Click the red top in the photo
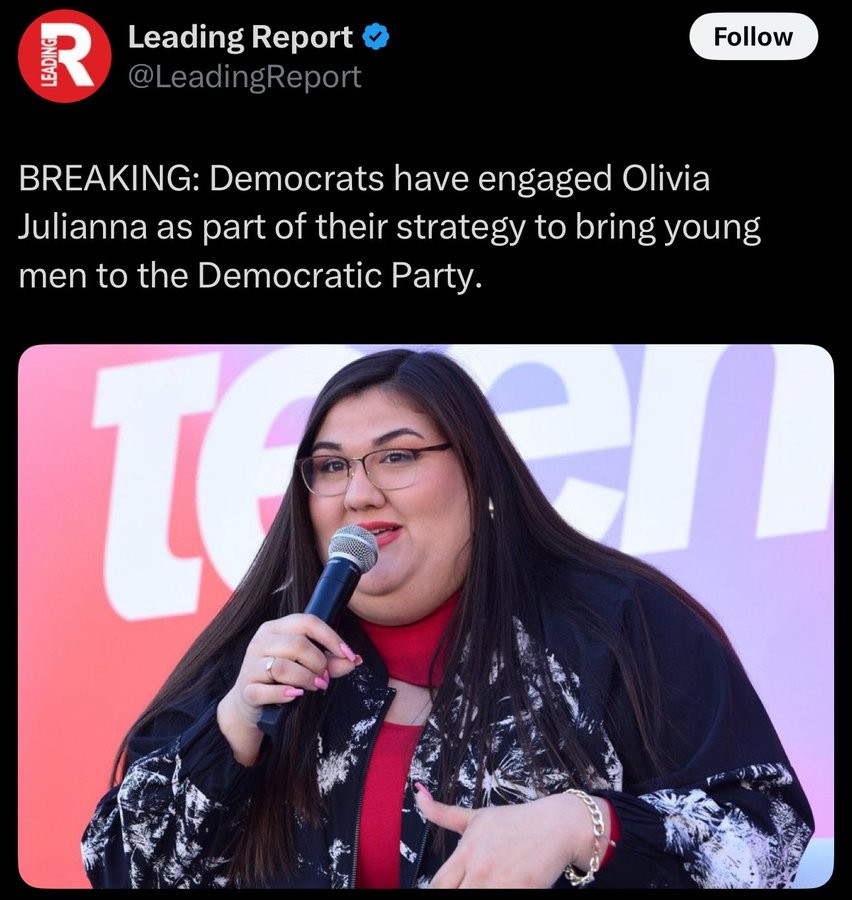The width and height of the screenshot is (852, 900). click(x=396, y=746)
